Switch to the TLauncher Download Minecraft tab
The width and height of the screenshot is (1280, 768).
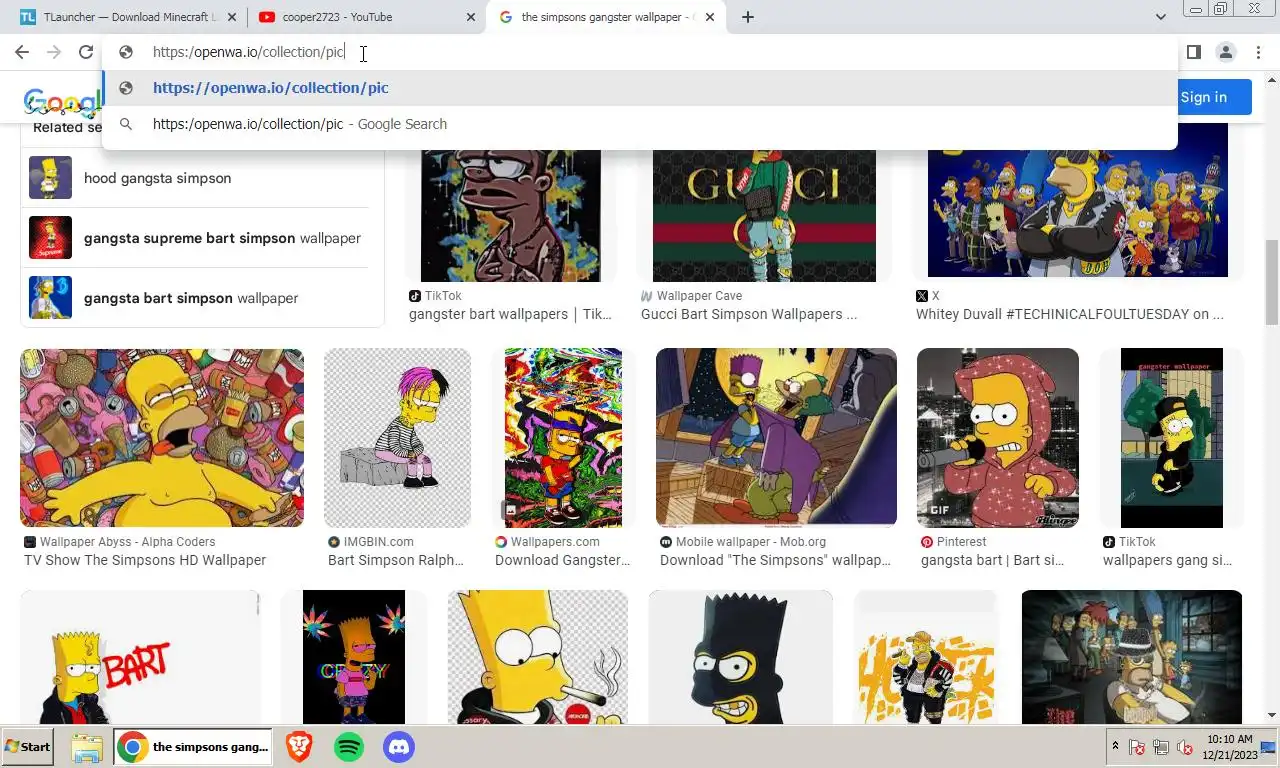(x=128, y=17)
